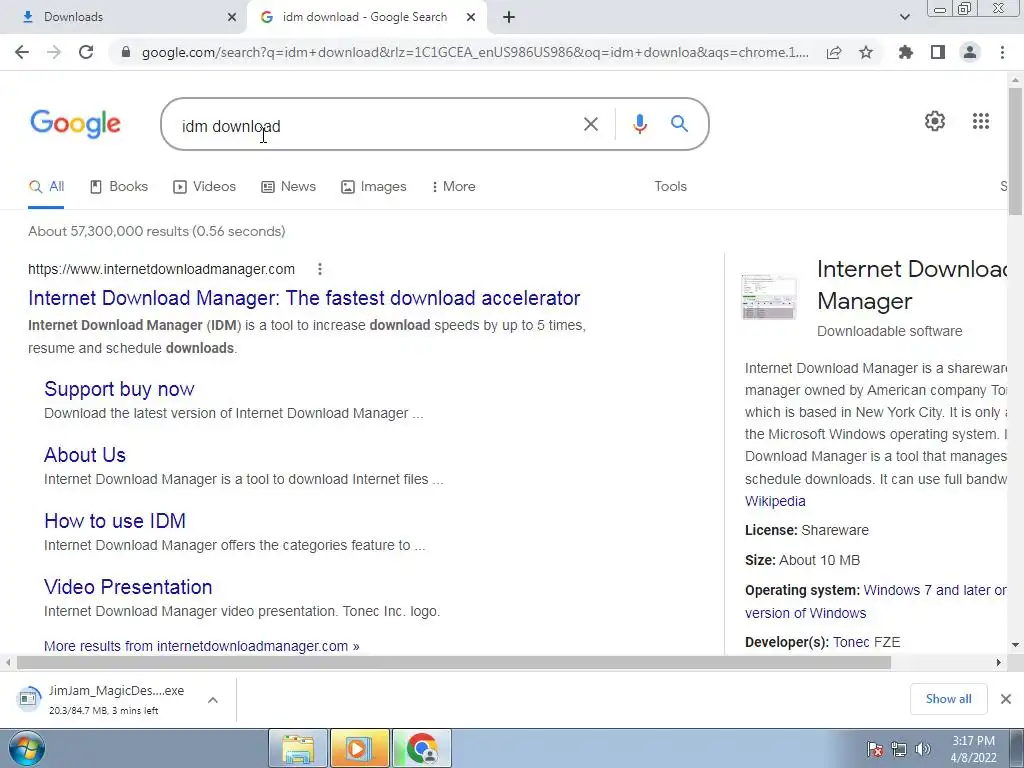Expand the More search filters menu
The width and height of the screenshot is (1024, 768).
[x=453, y=186]
